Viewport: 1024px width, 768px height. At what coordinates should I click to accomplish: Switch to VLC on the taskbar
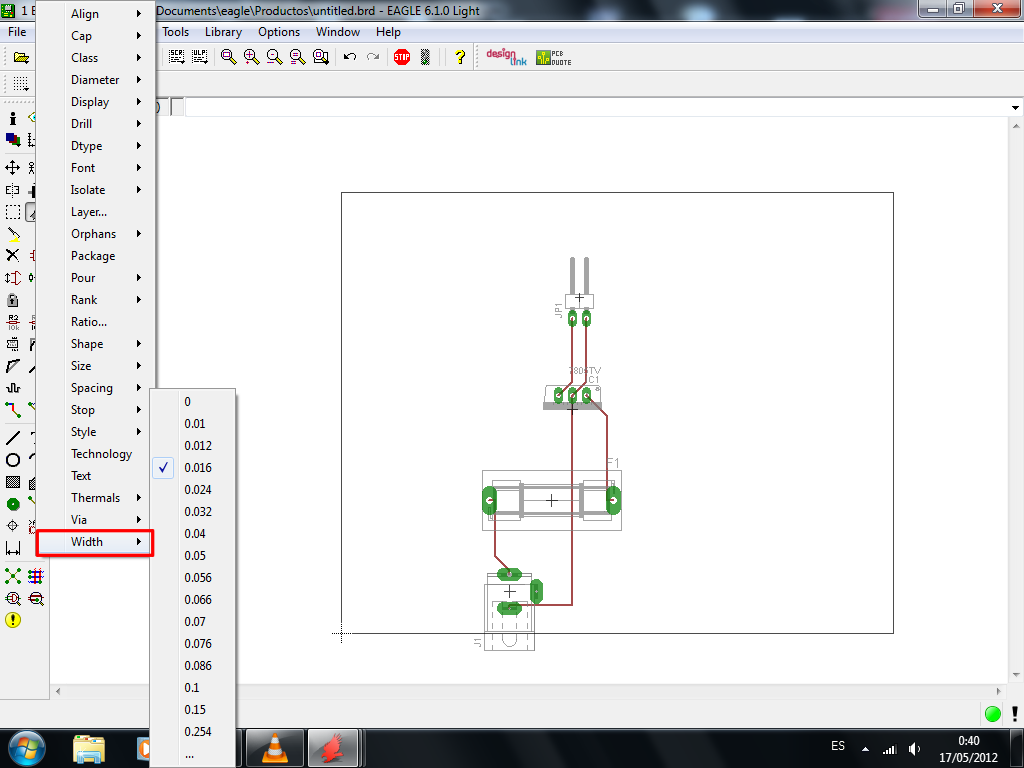(275, 748)
